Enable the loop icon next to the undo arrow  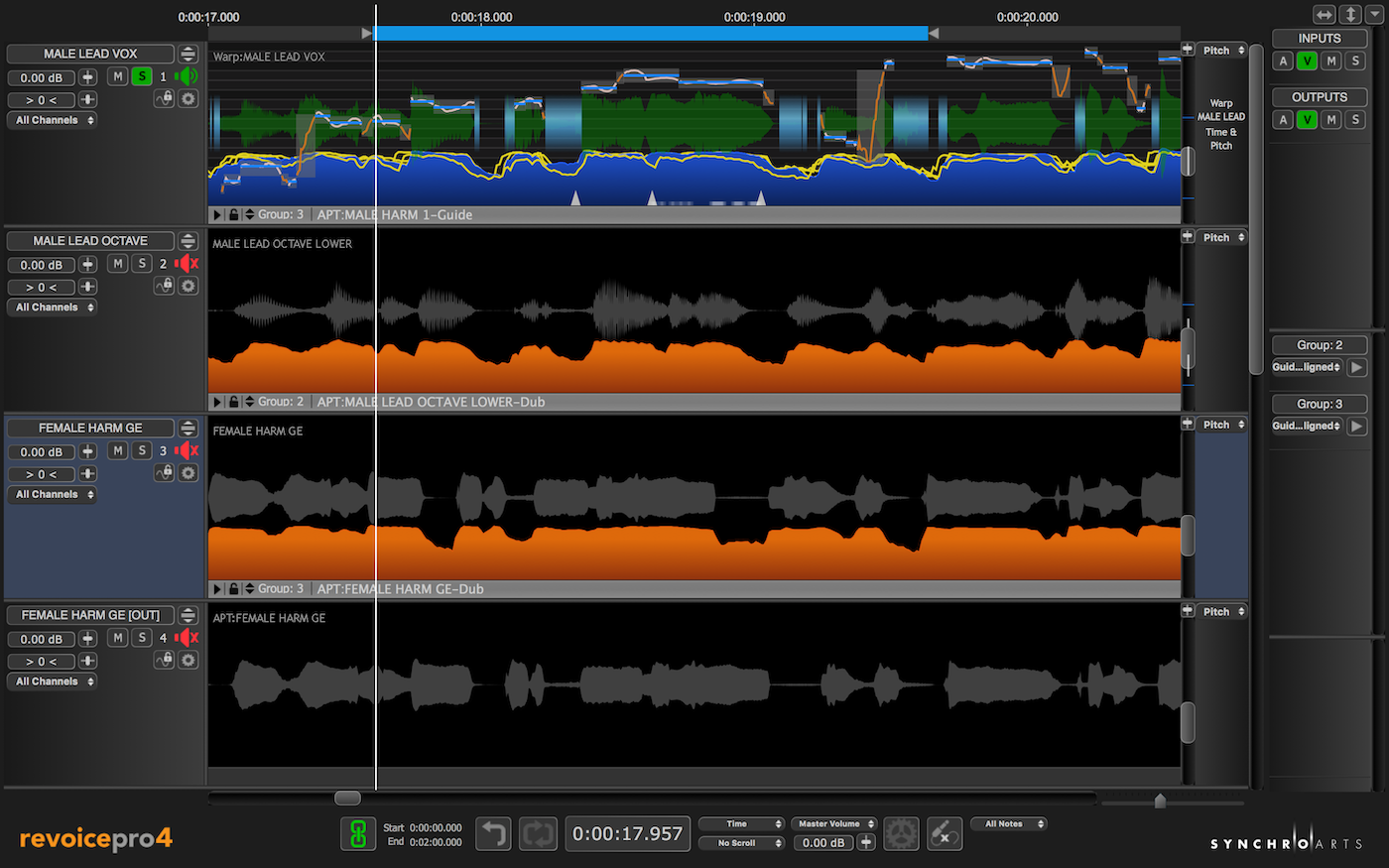tap(538, 834)
